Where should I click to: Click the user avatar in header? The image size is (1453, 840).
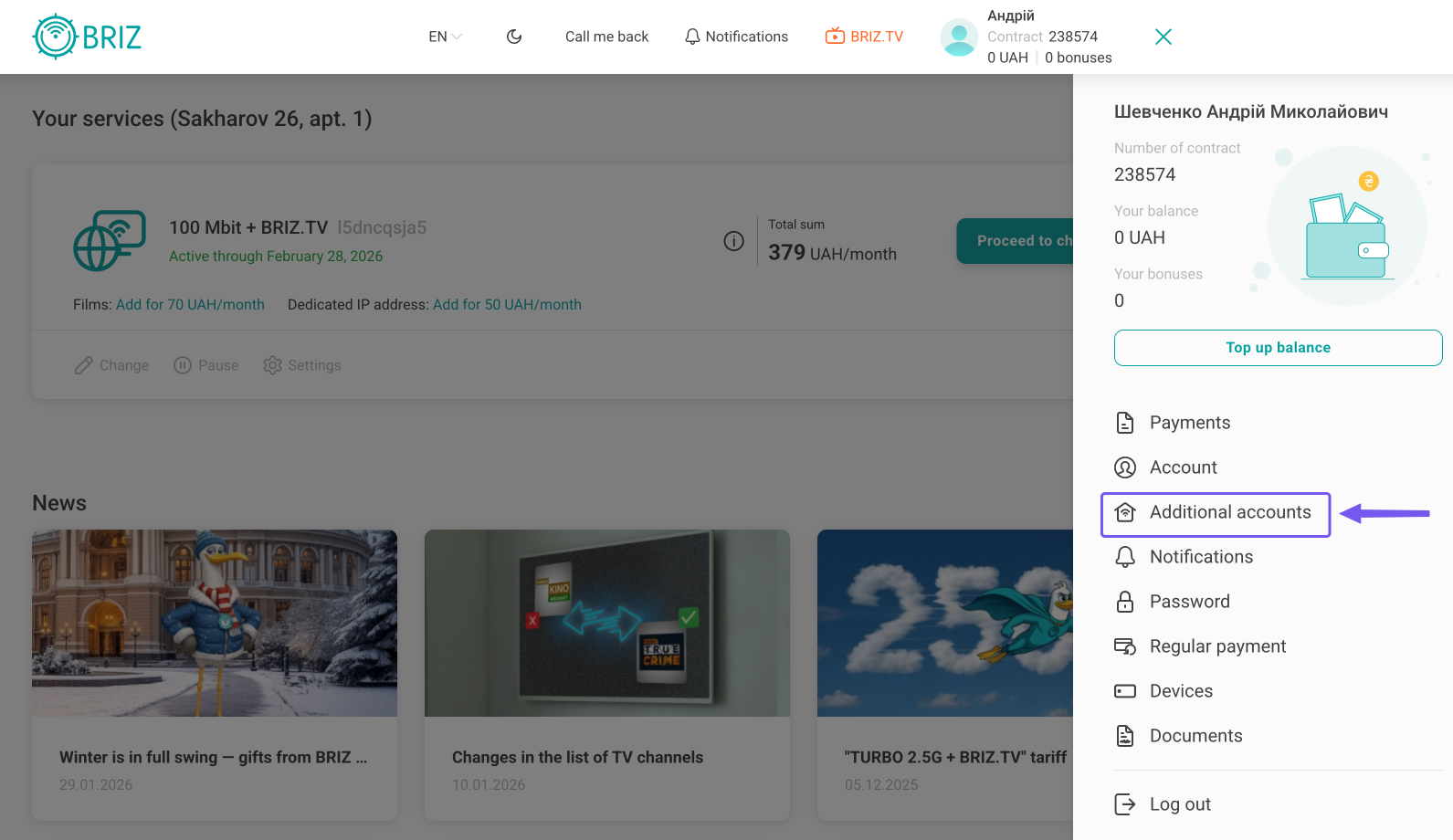[x=959, y=37]
